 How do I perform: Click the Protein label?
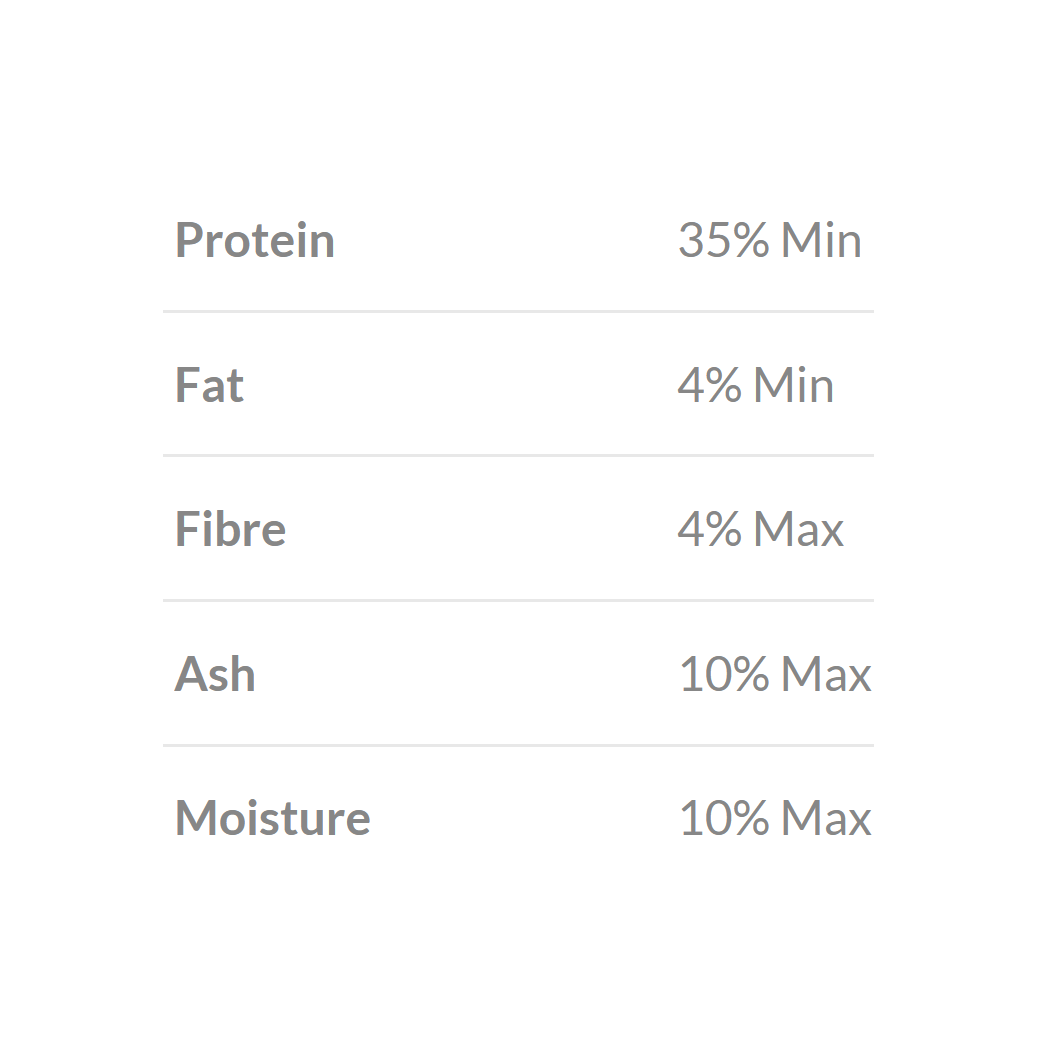(254, 241)
